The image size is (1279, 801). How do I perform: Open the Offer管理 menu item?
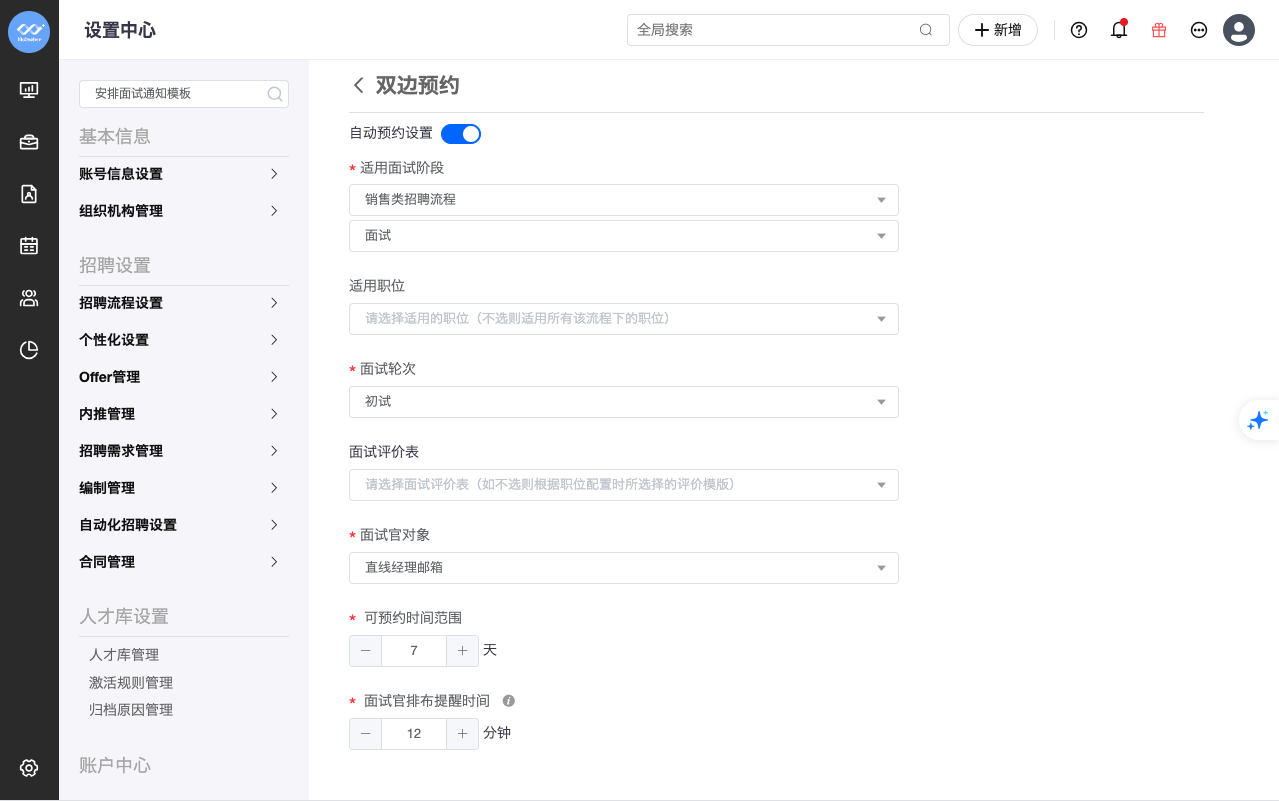(184, 377)
